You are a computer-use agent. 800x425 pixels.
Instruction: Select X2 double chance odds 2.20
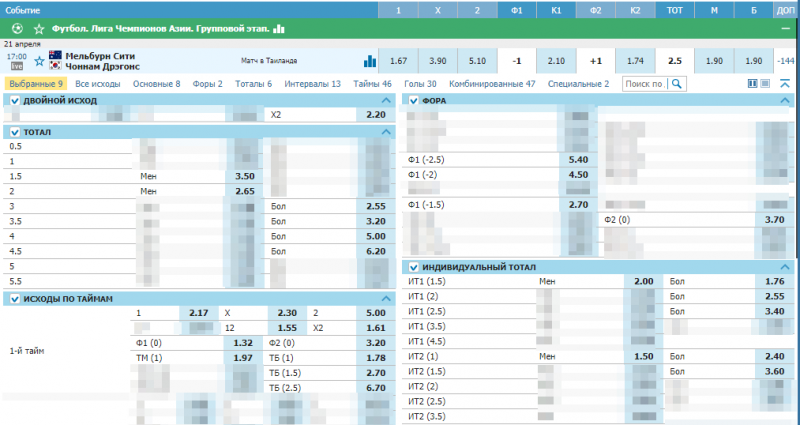(376, 115)
